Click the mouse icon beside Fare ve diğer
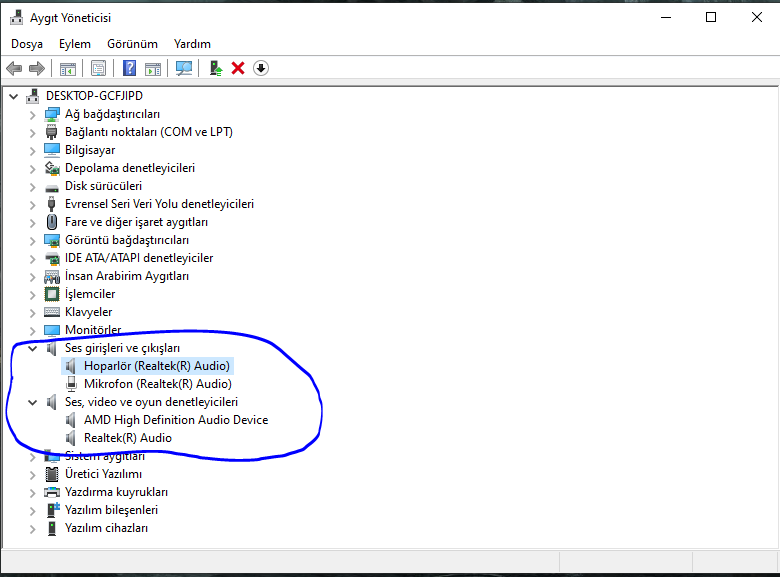 (x=52, y=222)
